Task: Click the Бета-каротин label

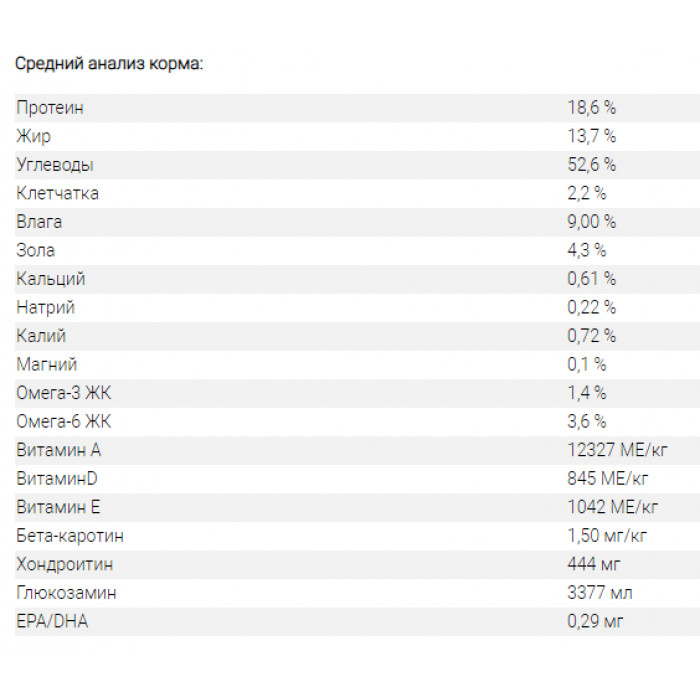Action: pos(70,536)
